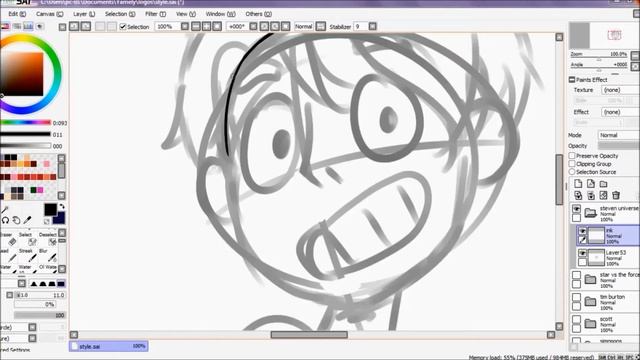This screenshot has height=360, width=640.
Task: Open the Filter menu
Action: (156, 14)
